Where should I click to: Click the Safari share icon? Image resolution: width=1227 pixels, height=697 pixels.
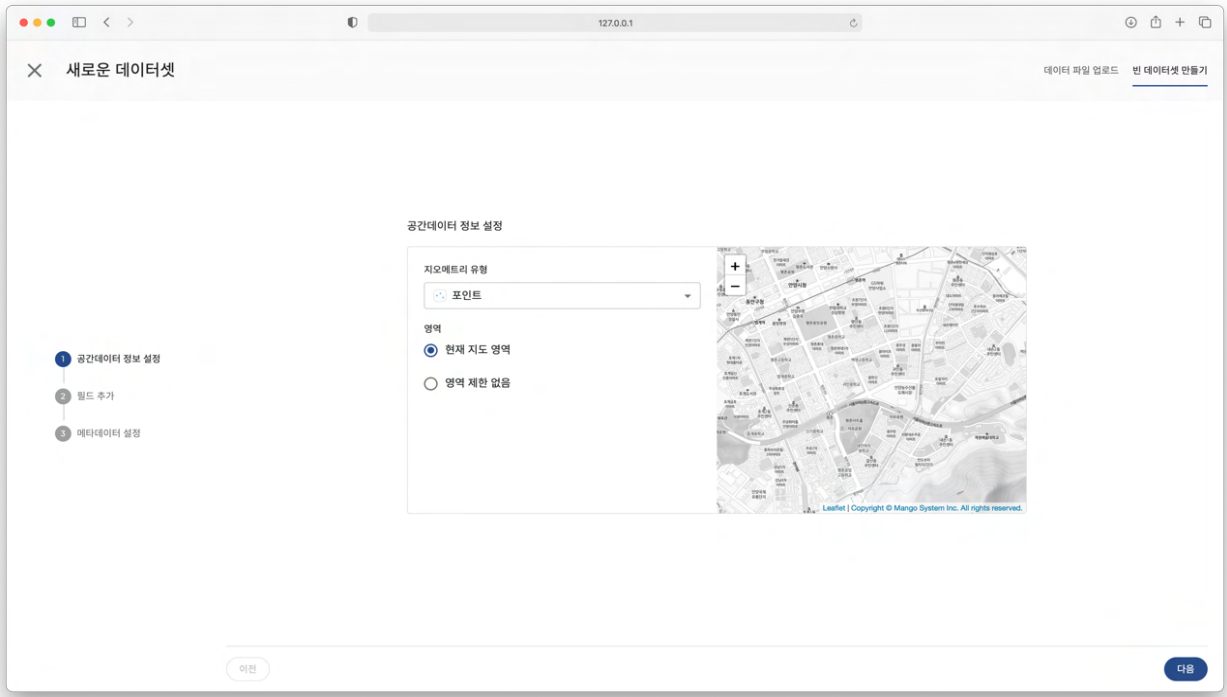click(1155, 22)
